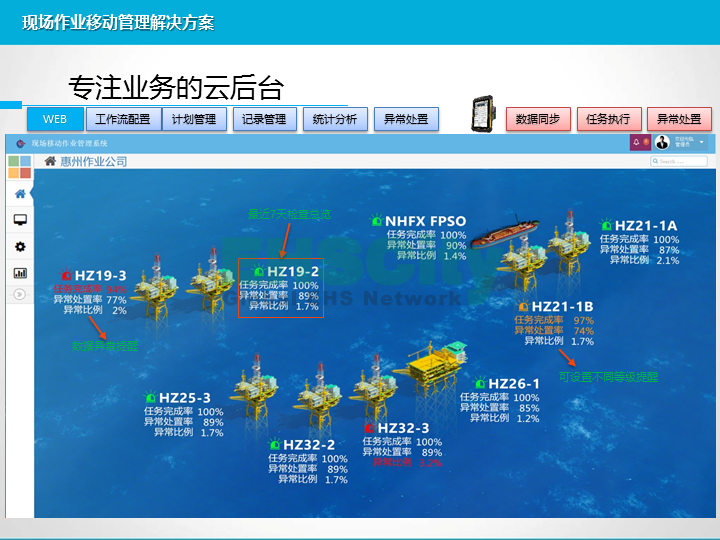The height and width of the screenshot is (540, 720).
Task: Click the colored squares logo in sidebar
Action: click(x=19, y=165)
